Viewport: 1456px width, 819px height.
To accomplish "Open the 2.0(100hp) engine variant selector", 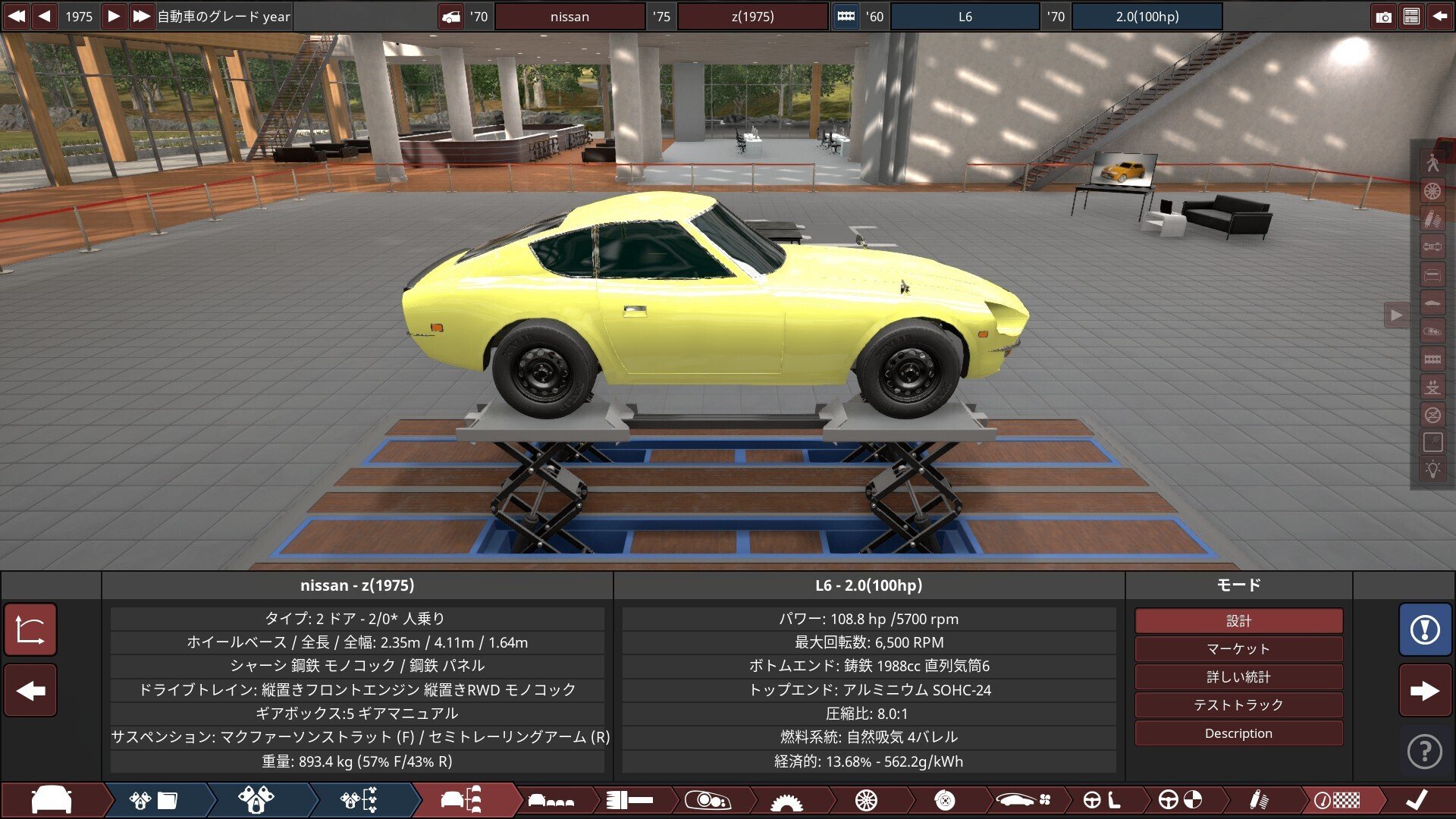I will (1147, 16).
